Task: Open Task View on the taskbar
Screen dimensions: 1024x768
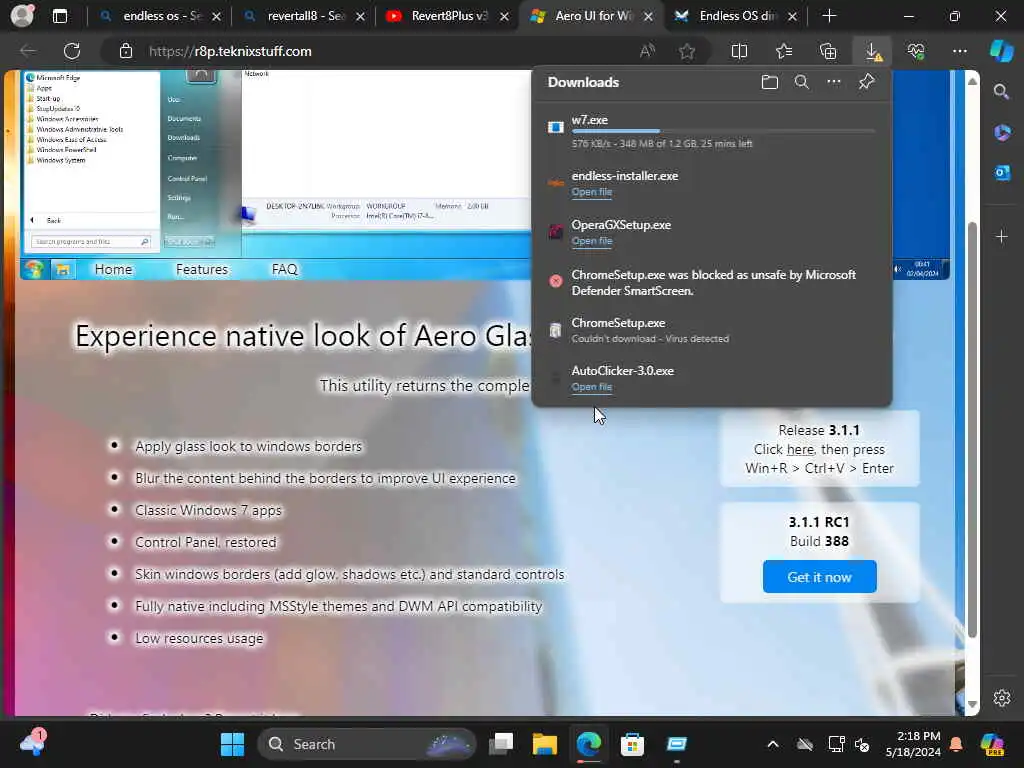Action: (x=502, y=744)
